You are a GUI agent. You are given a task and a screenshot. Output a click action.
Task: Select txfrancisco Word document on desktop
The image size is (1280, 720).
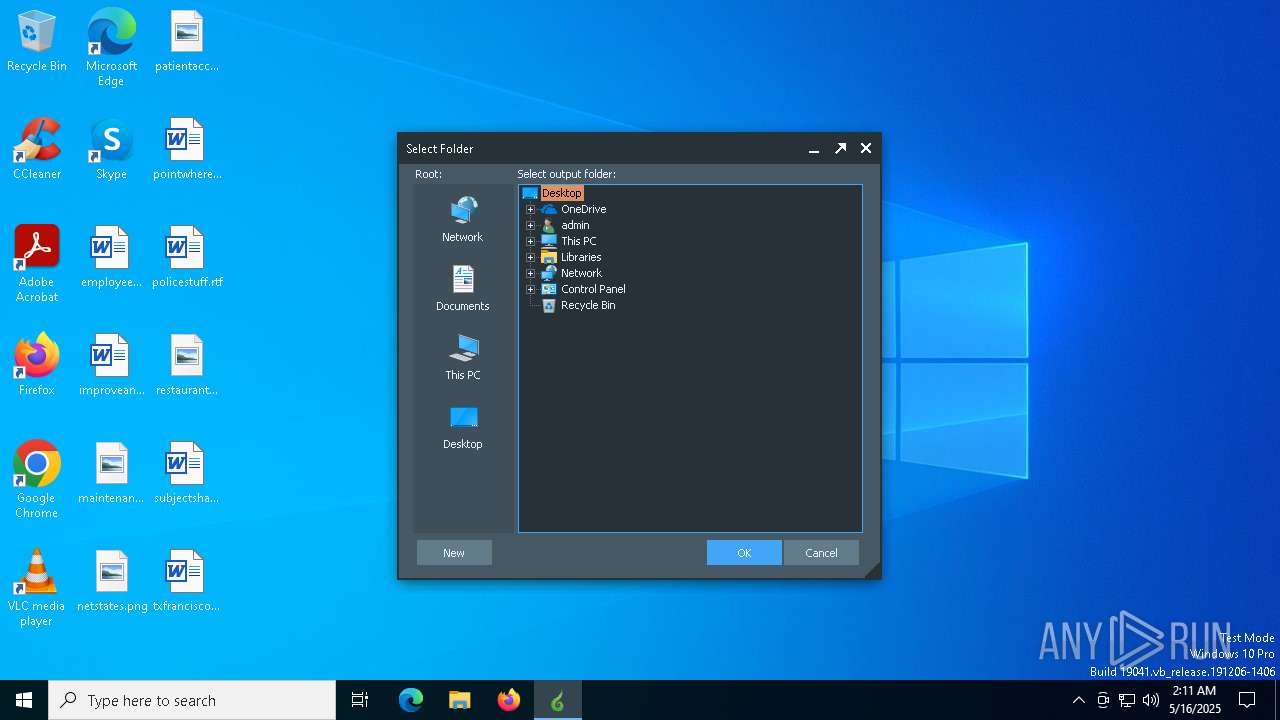[x=186, y=582]
